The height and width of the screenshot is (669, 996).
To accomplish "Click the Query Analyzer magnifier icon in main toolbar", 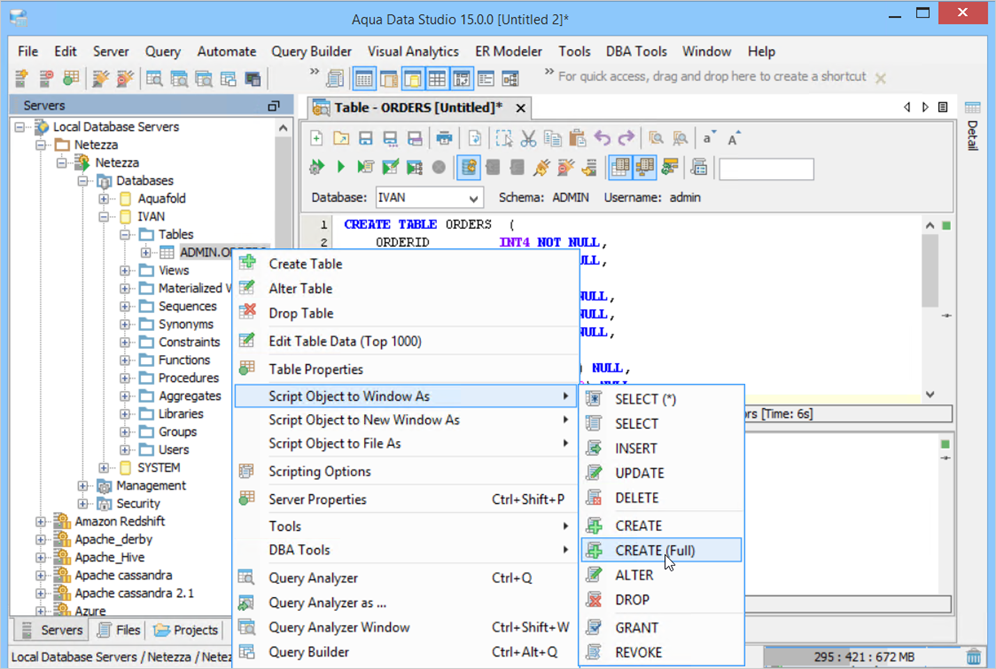I will click(x=154, y=78).
